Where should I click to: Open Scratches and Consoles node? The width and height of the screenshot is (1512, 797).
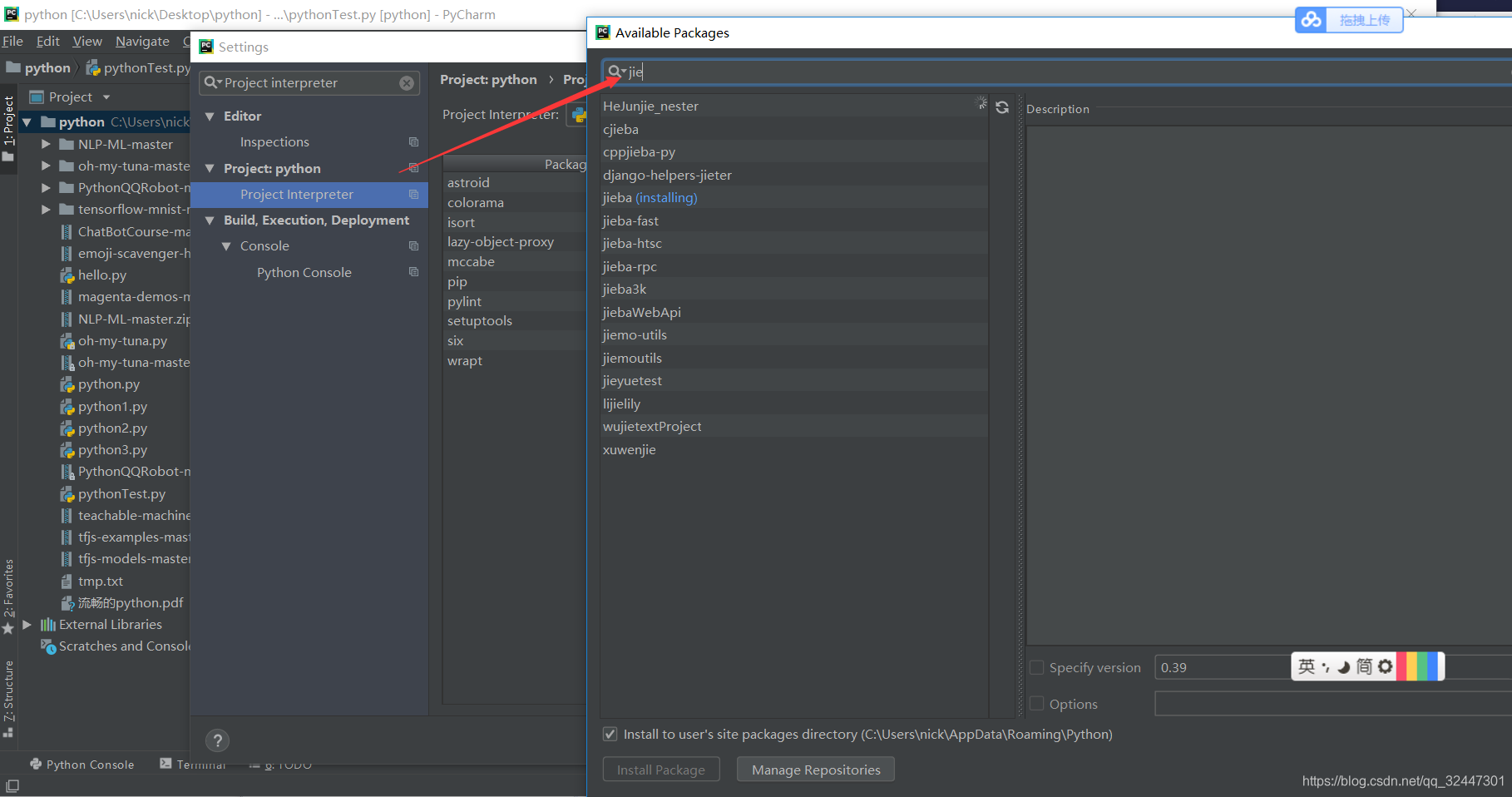(x=116, y=646)
